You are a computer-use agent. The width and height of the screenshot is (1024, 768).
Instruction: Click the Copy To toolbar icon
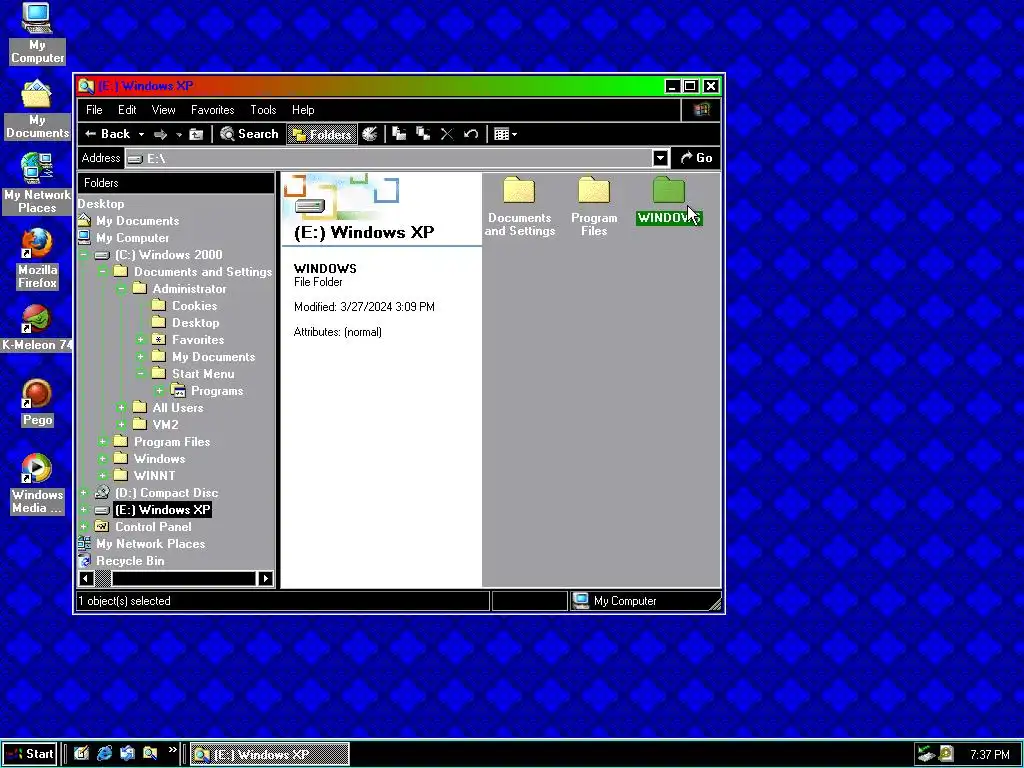tap(423, 134)
